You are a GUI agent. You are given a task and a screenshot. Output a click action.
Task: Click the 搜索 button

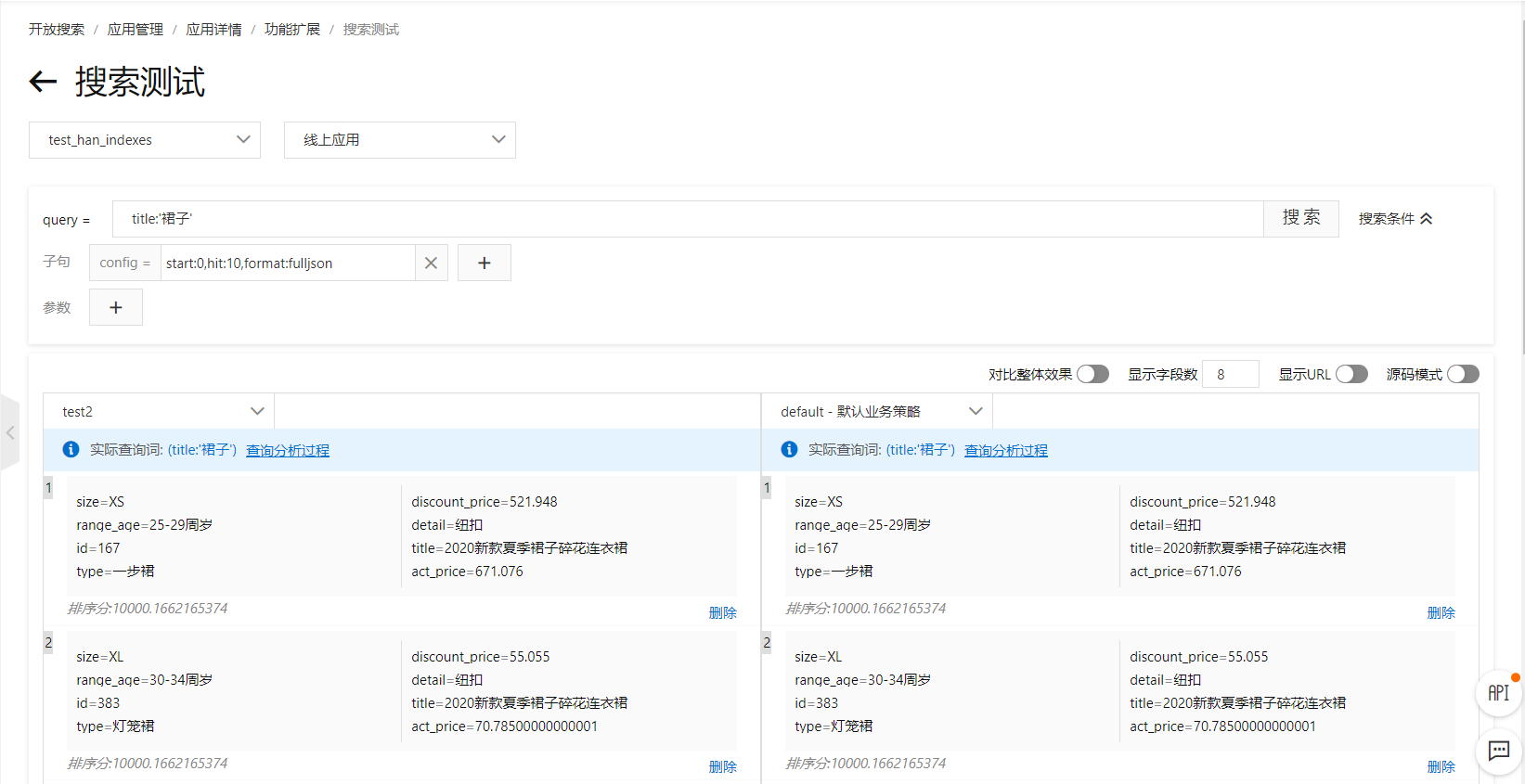tap(1301, 218)
